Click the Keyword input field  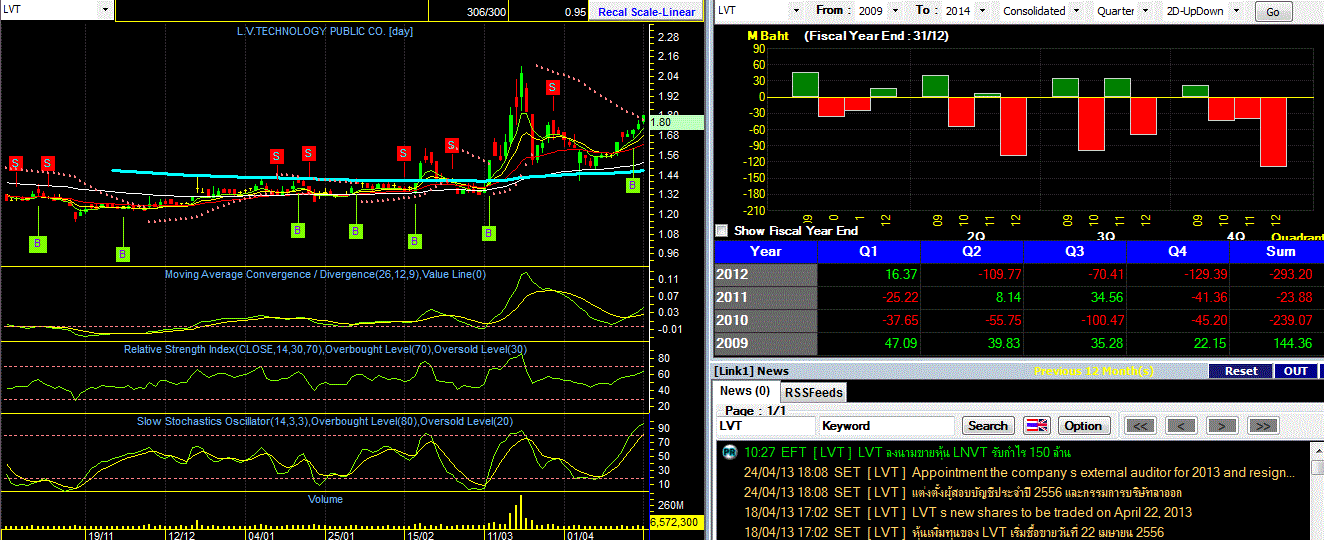coord(887,426)
